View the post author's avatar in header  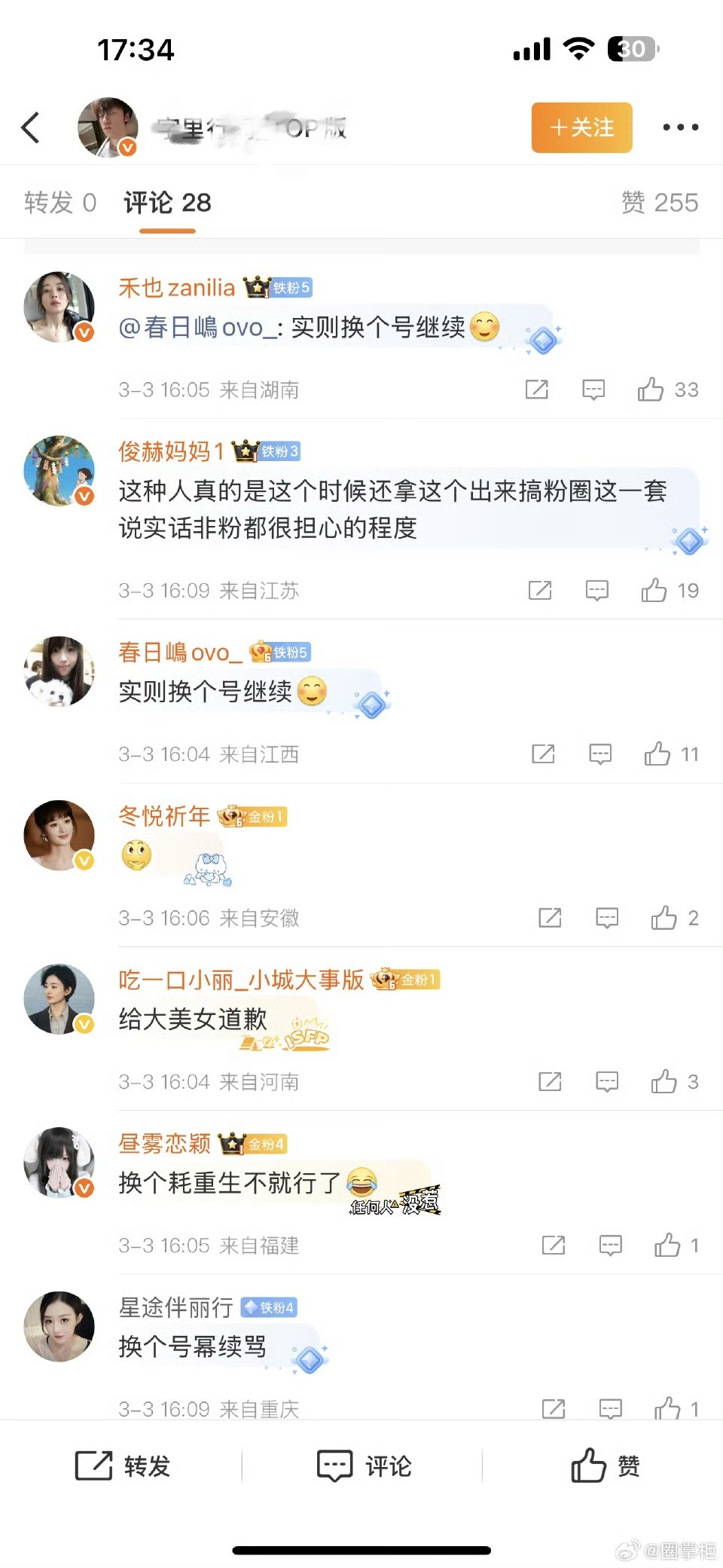[108, 127]
